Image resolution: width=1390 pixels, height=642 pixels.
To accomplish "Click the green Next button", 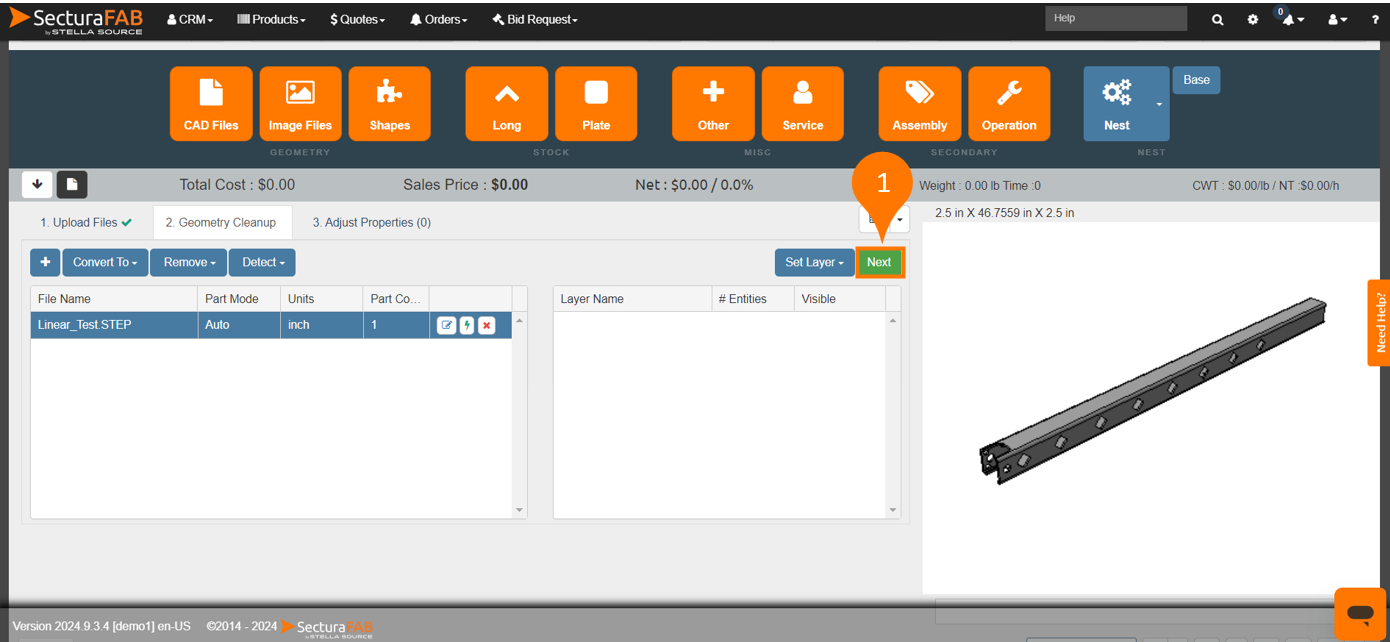I will (879, 262).
